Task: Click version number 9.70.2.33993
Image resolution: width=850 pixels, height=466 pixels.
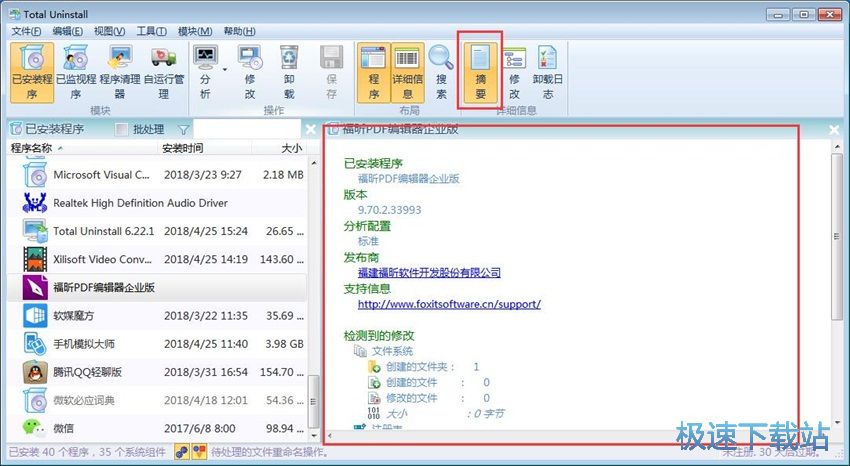Action: (389, 210)
